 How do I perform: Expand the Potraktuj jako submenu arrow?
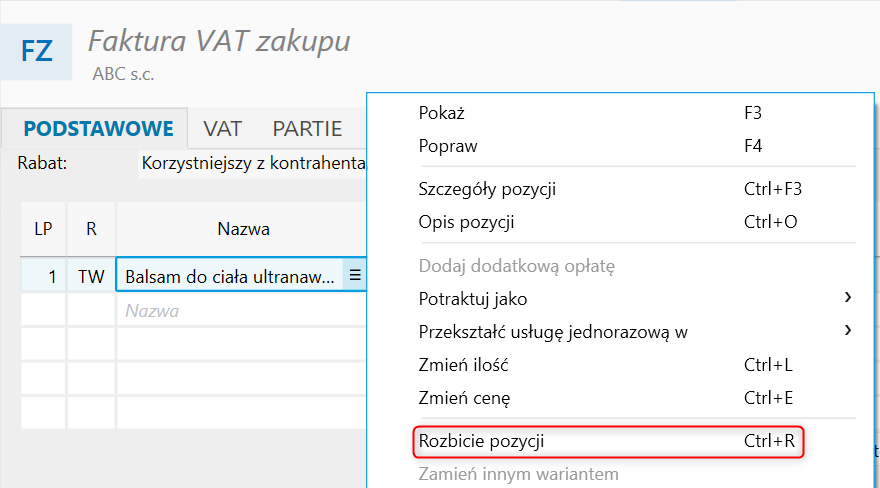click(847, 298)
